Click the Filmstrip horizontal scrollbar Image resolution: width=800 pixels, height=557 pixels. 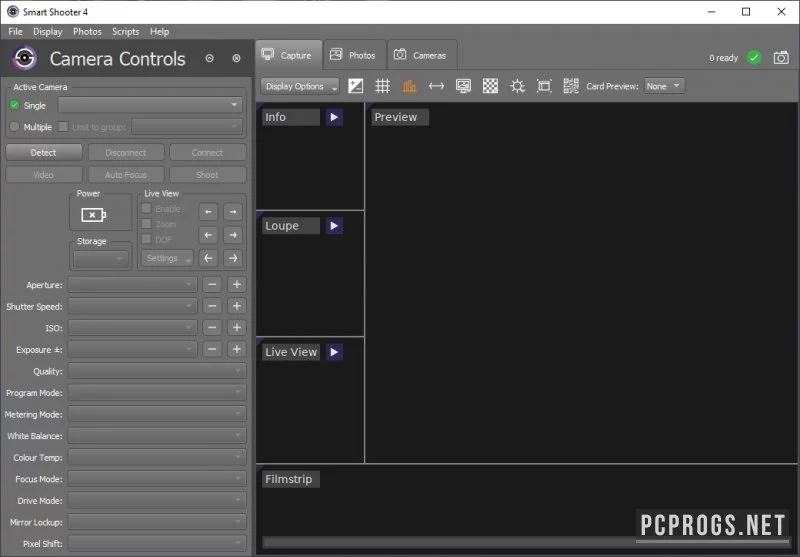pos(526,542)
